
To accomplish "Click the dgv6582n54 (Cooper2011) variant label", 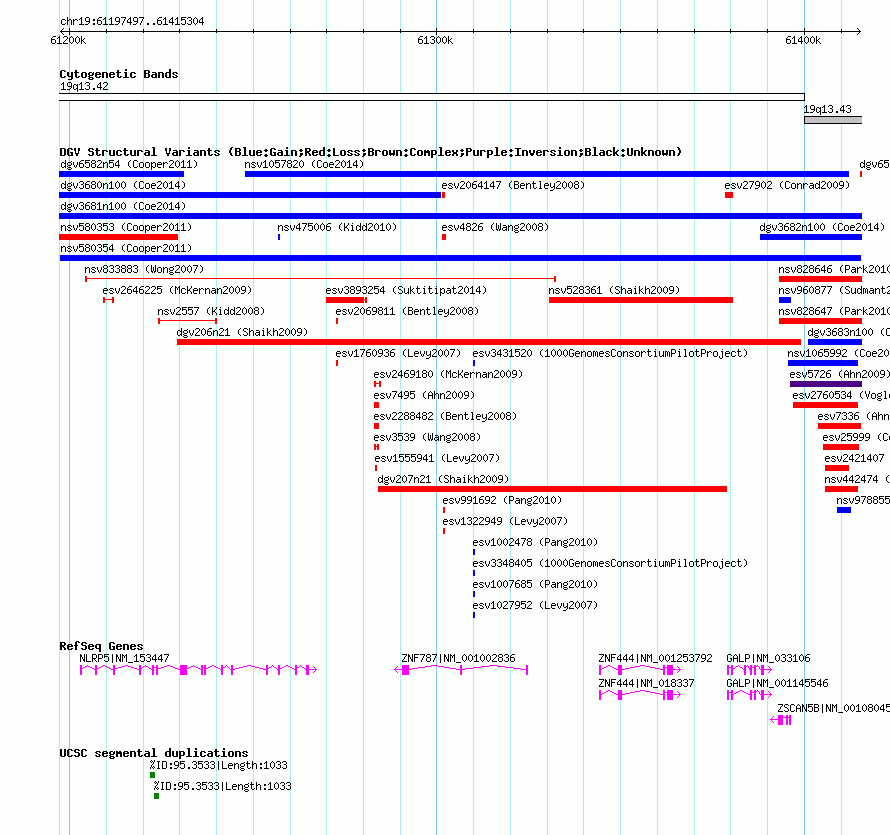I will [129, 165].
